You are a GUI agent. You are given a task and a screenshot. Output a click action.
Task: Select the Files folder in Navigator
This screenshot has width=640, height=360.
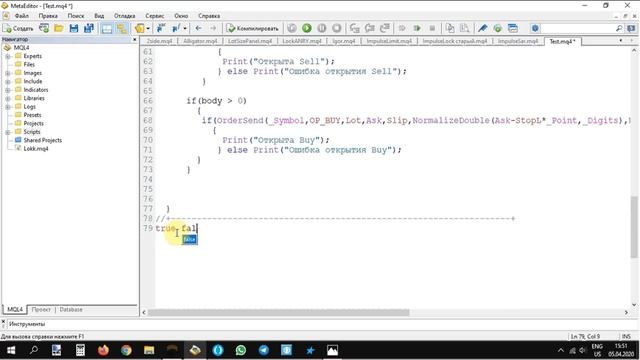pos(29,64)
